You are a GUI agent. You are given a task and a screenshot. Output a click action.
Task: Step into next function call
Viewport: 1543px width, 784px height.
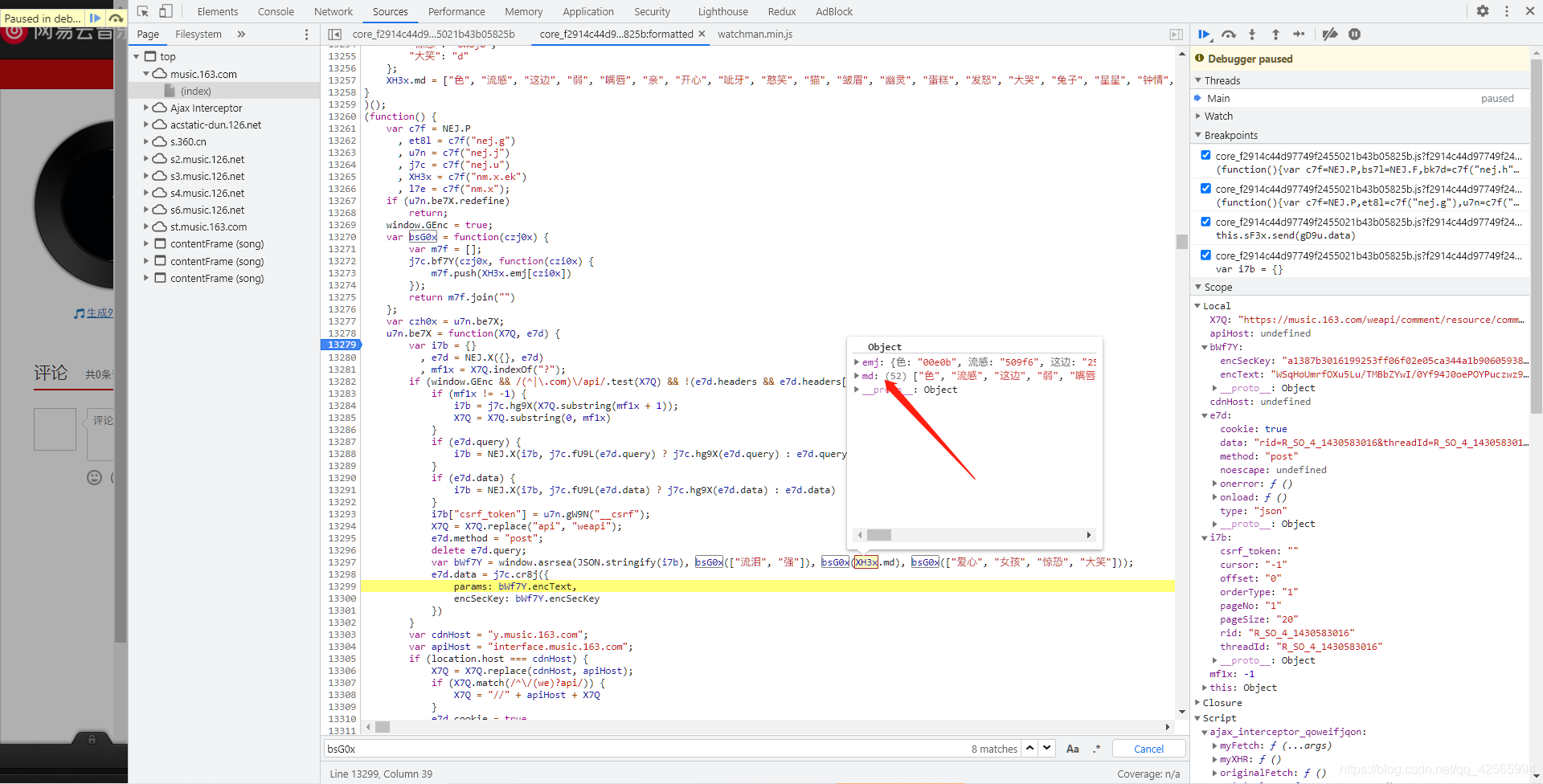(1252, 35)
